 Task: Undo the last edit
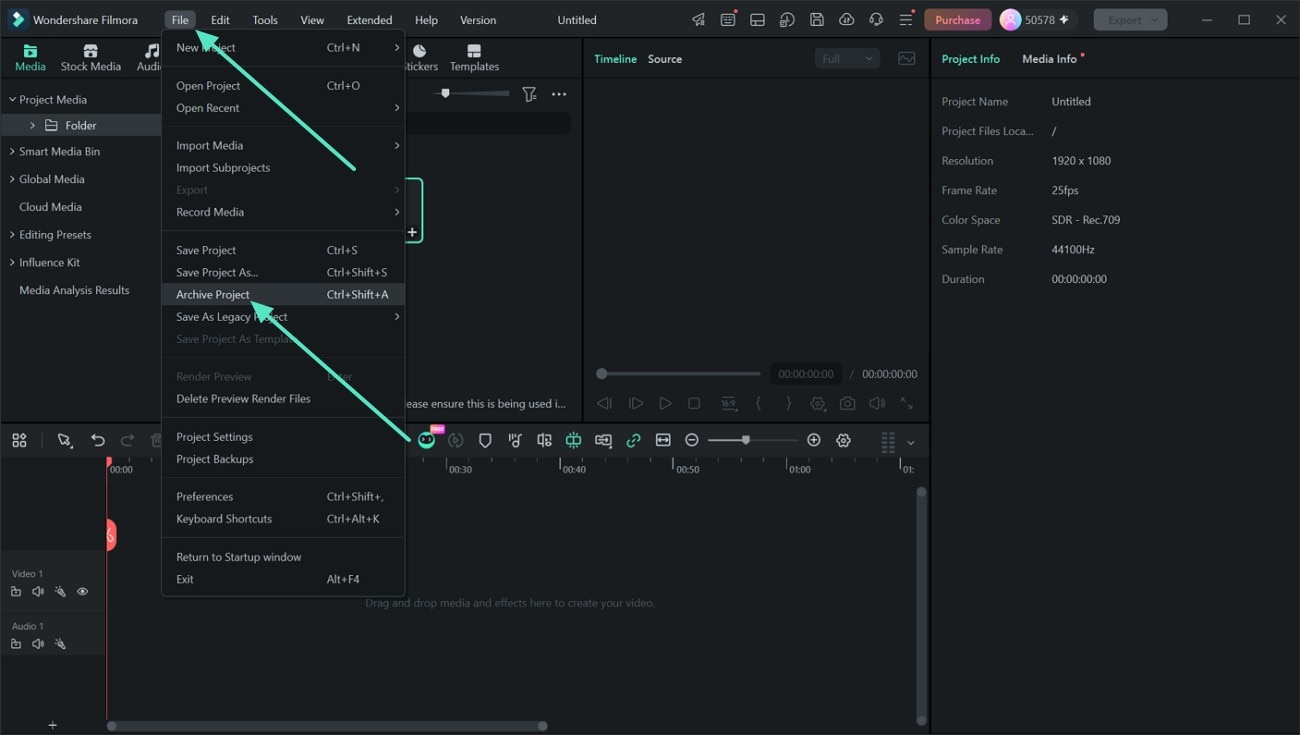[x=97, y=441]
